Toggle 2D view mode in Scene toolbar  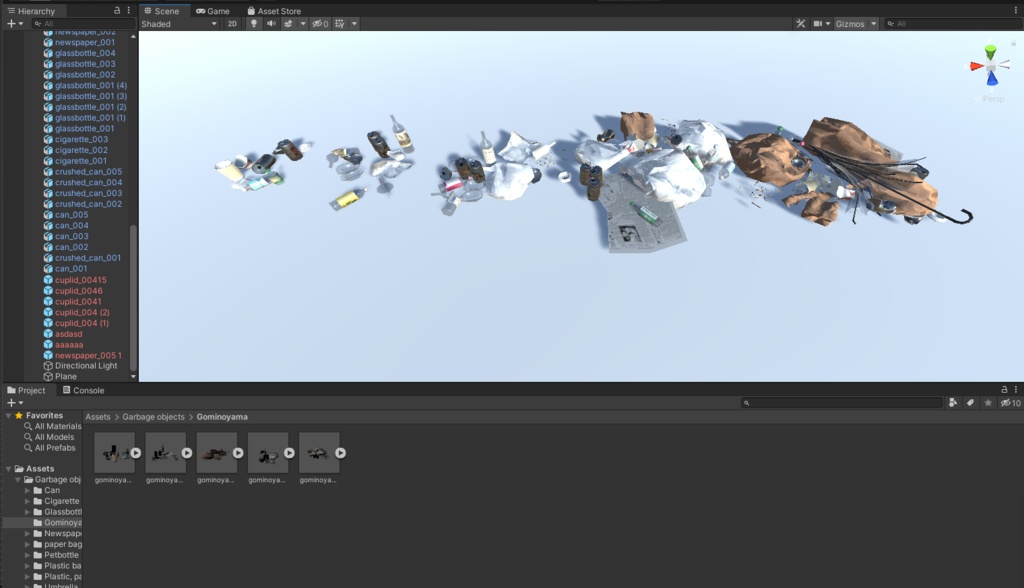click(x=233, y=23)
